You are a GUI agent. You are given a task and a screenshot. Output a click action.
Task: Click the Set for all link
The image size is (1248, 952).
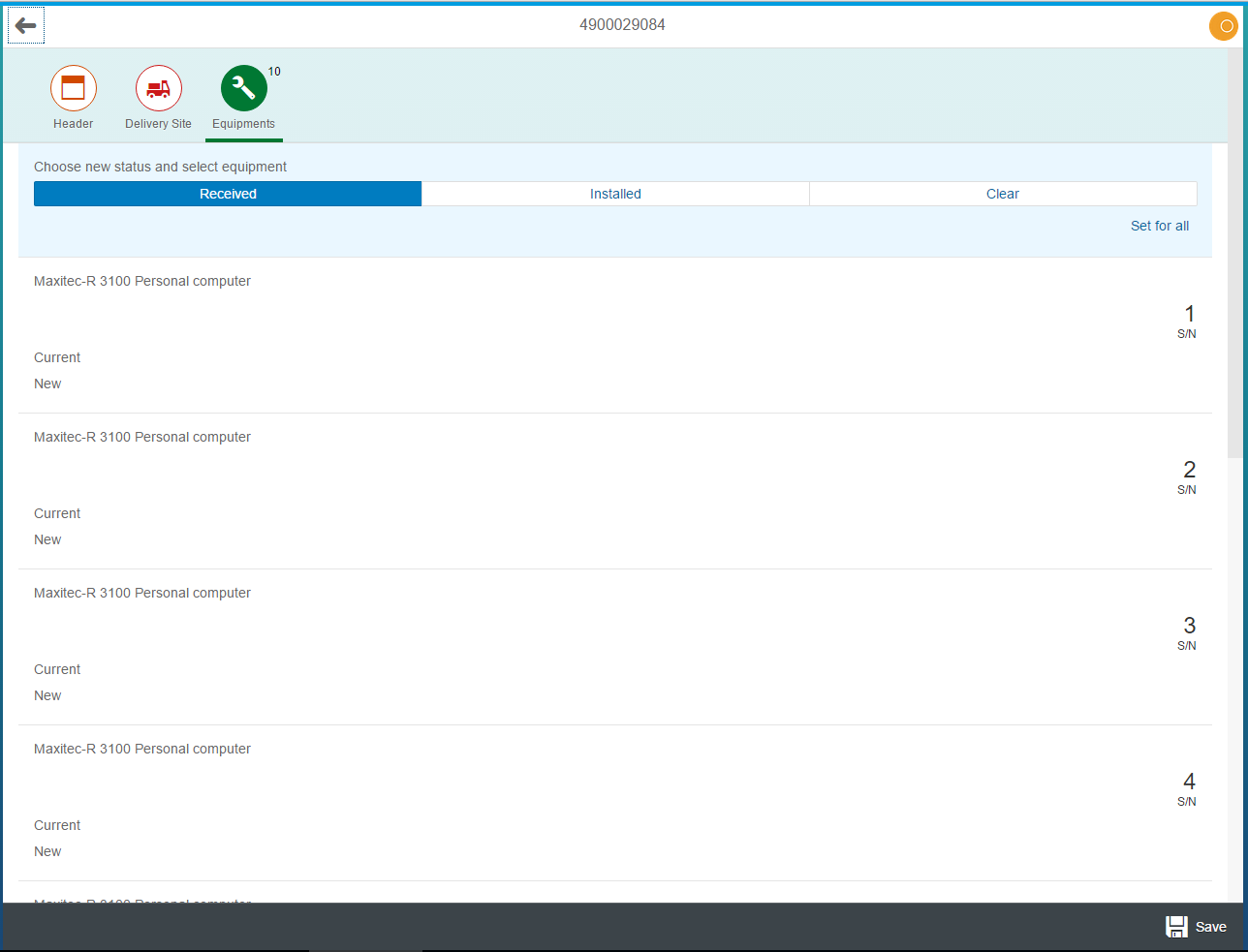tap(1160, 226)
